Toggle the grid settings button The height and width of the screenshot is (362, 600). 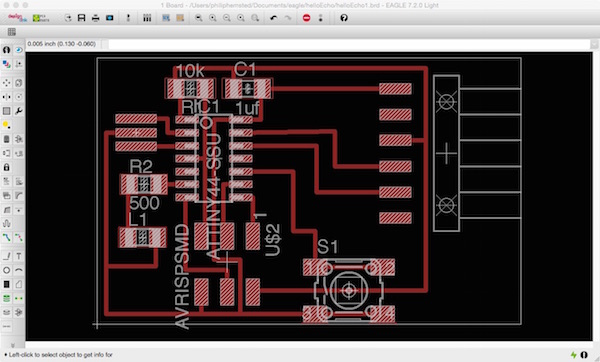point(12,32)
